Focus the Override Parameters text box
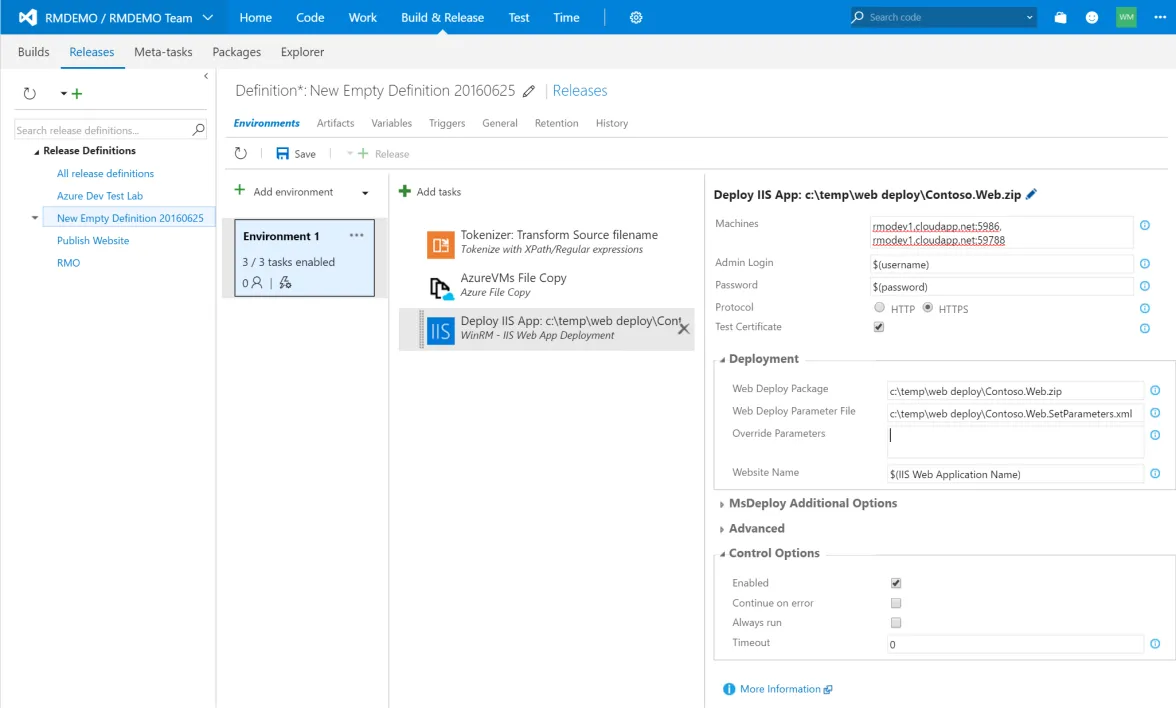The width and height of the screenshot is (1176, 708). click(x=1016, y=442)
